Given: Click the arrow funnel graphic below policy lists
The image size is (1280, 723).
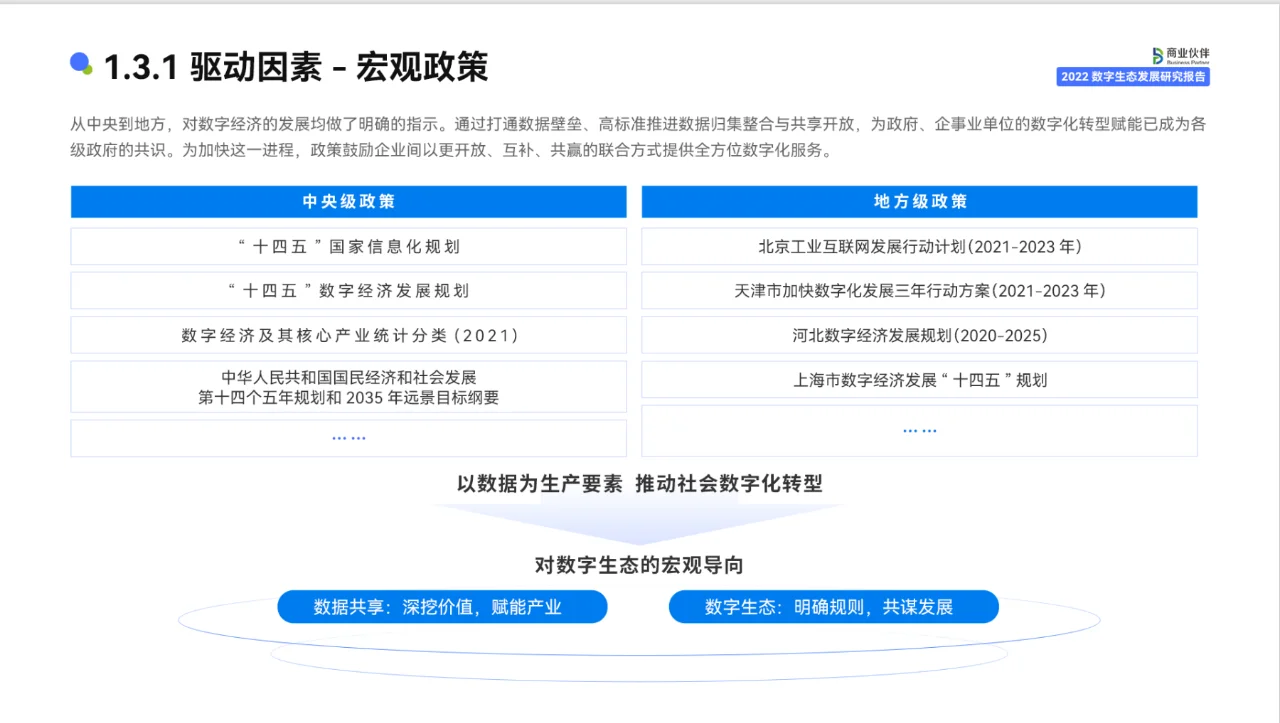Looking at the screenshot, I should pyautogui.click(x=640, y=517).
